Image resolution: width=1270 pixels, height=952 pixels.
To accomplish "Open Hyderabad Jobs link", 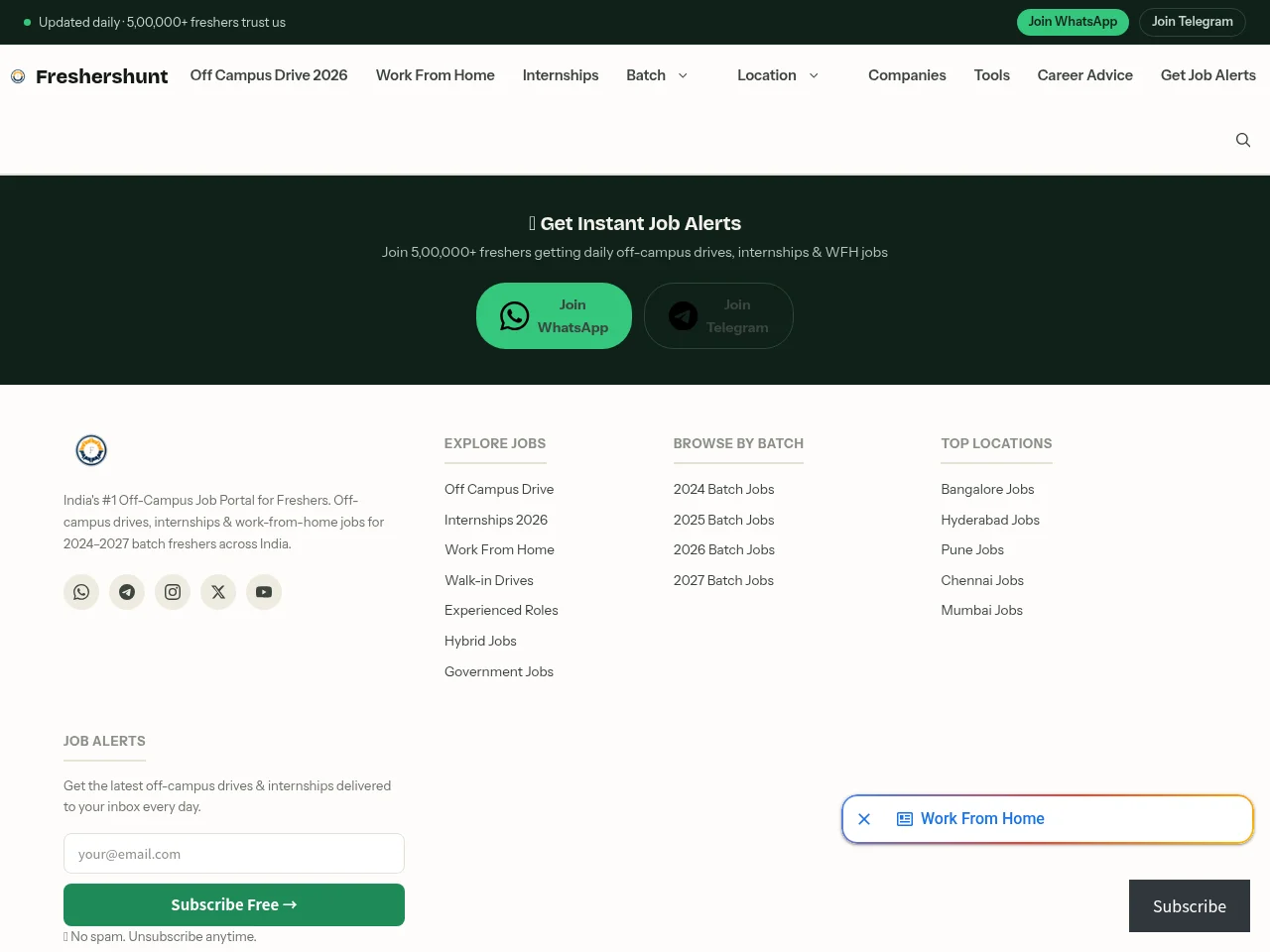I will (990, 520).
